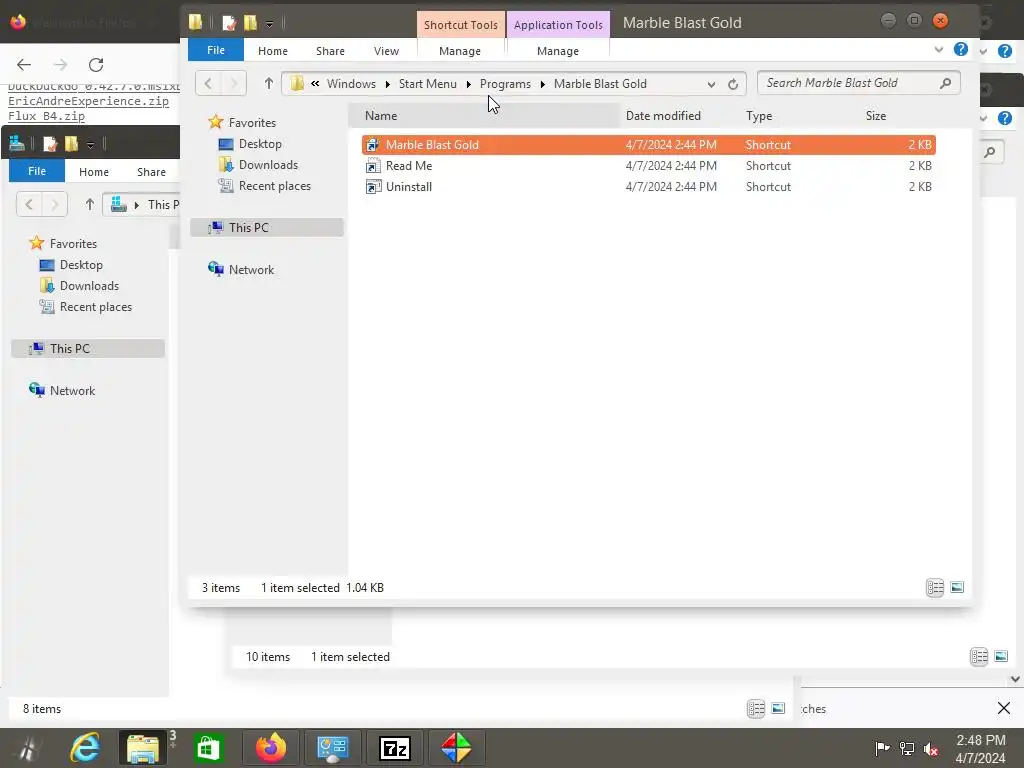
Task: Open Recent places in front window sidebar
Action: tap(275, 185)
